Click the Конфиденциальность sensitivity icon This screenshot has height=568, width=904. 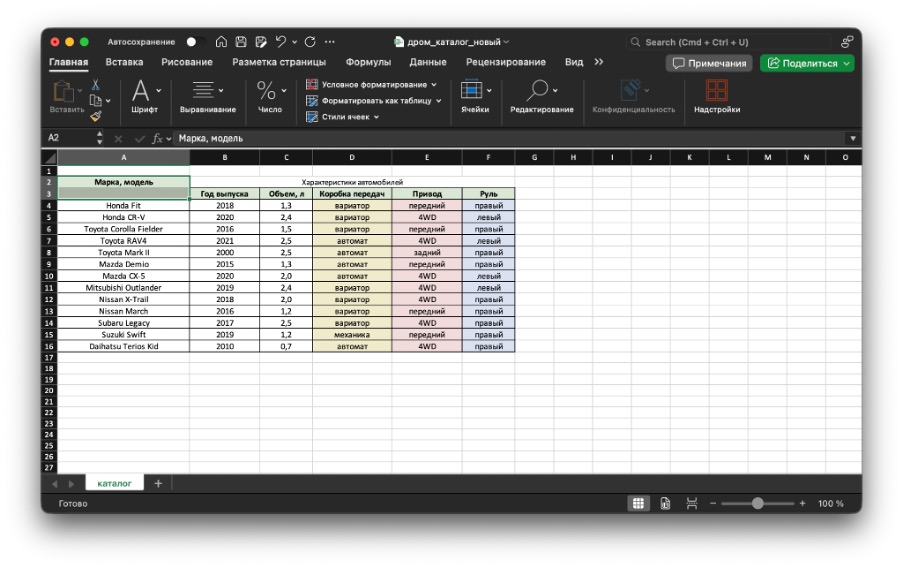[630, 91]
